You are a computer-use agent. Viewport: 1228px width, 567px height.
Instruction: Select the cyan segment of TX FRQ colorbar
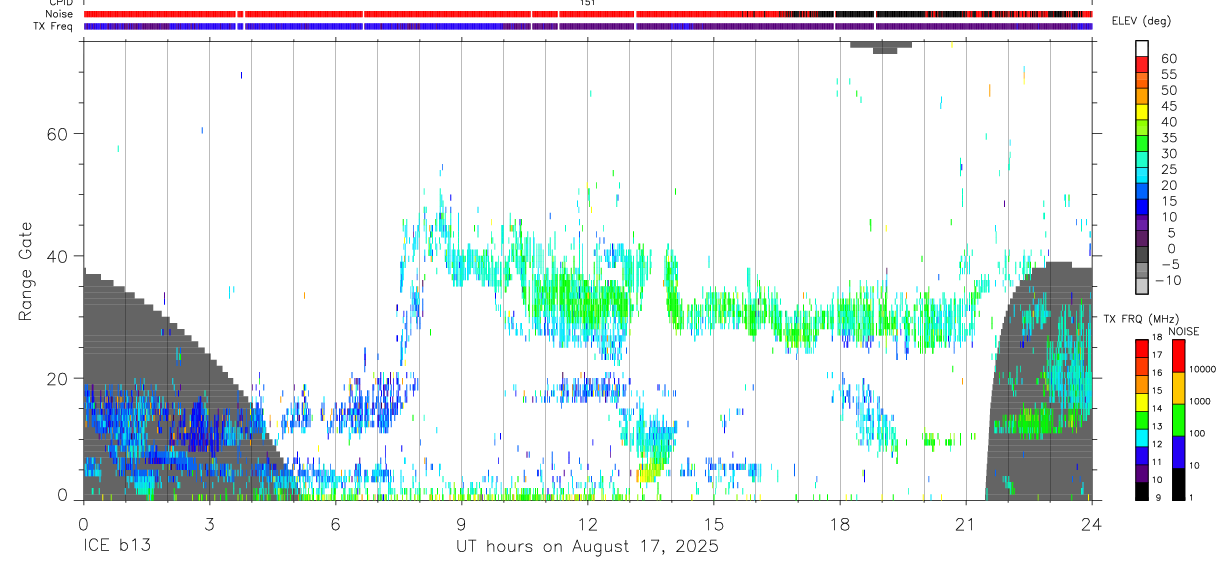pyautogui.click(x=1143, y=438)
